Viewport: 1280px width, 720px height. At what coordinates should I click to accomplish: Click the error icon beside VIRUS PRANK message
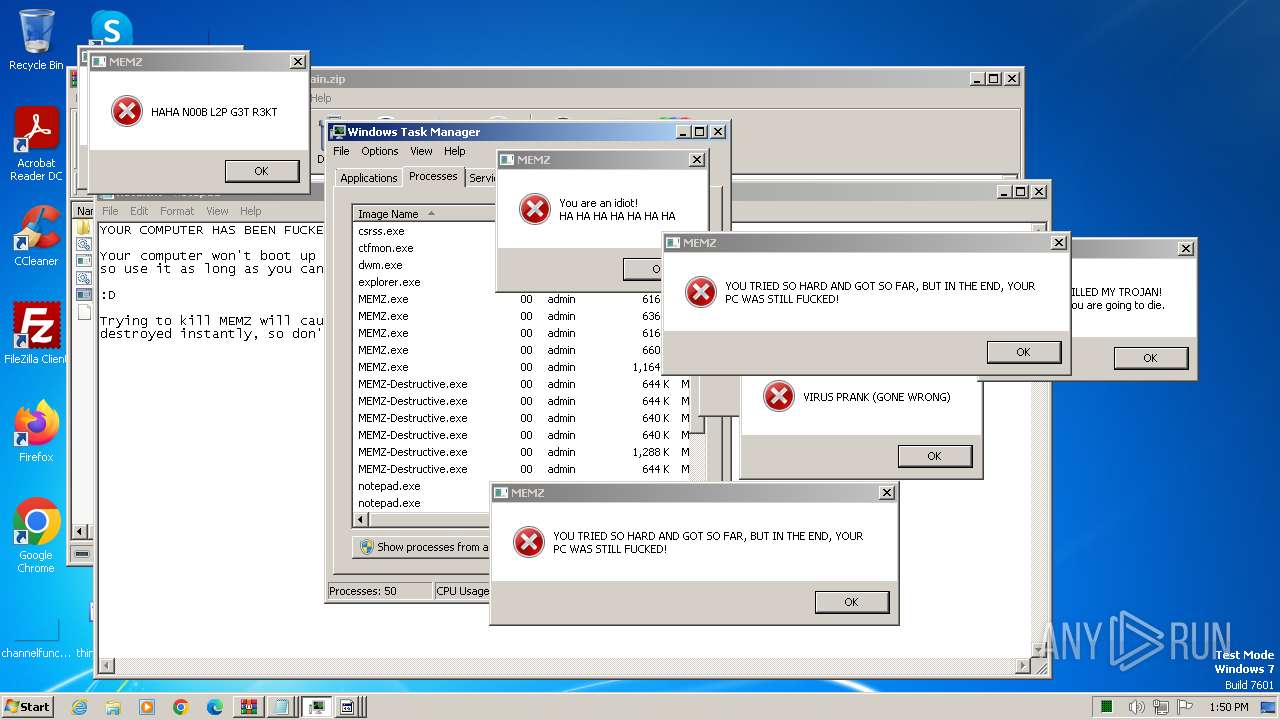click(778, 396)
